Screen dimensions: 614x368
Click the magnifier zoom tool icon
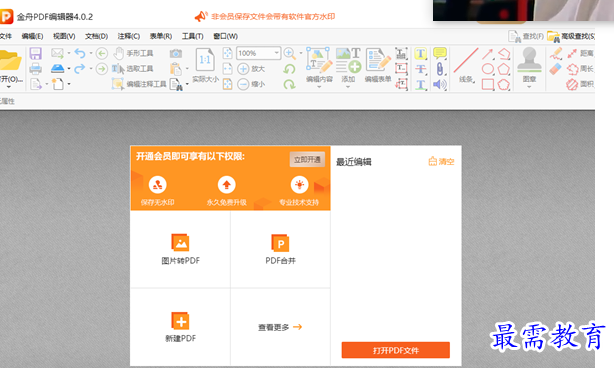289,53
